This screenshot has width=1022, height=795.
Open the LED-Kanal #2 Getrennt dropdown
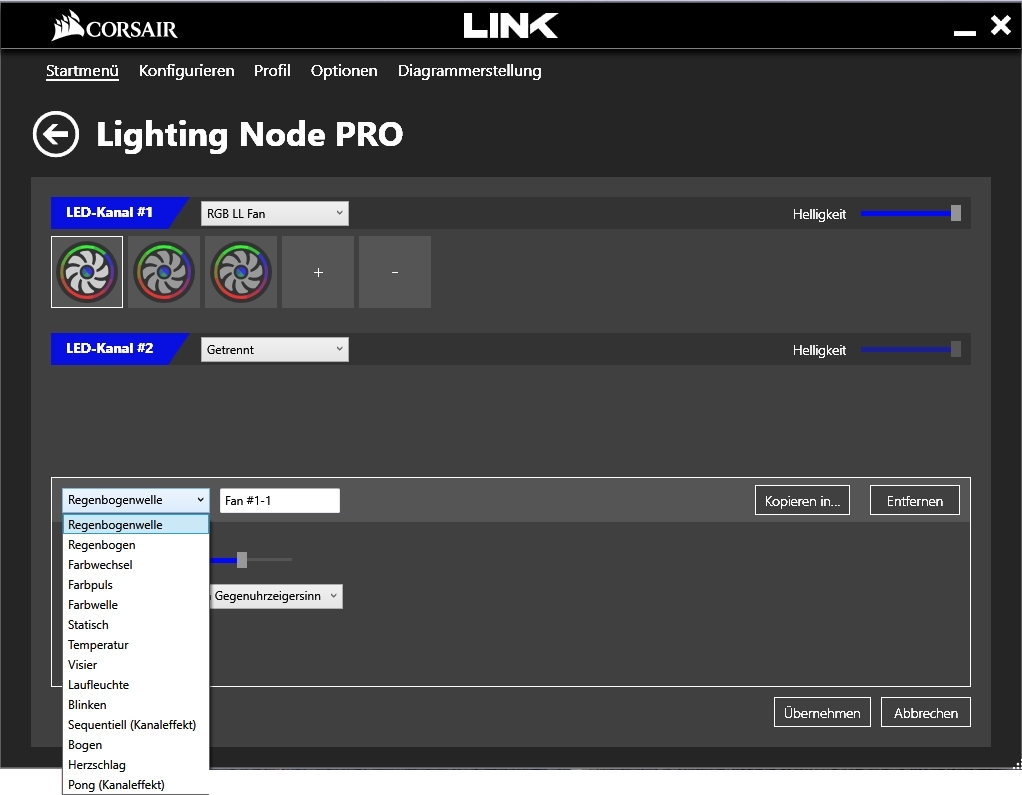[274, 349]
